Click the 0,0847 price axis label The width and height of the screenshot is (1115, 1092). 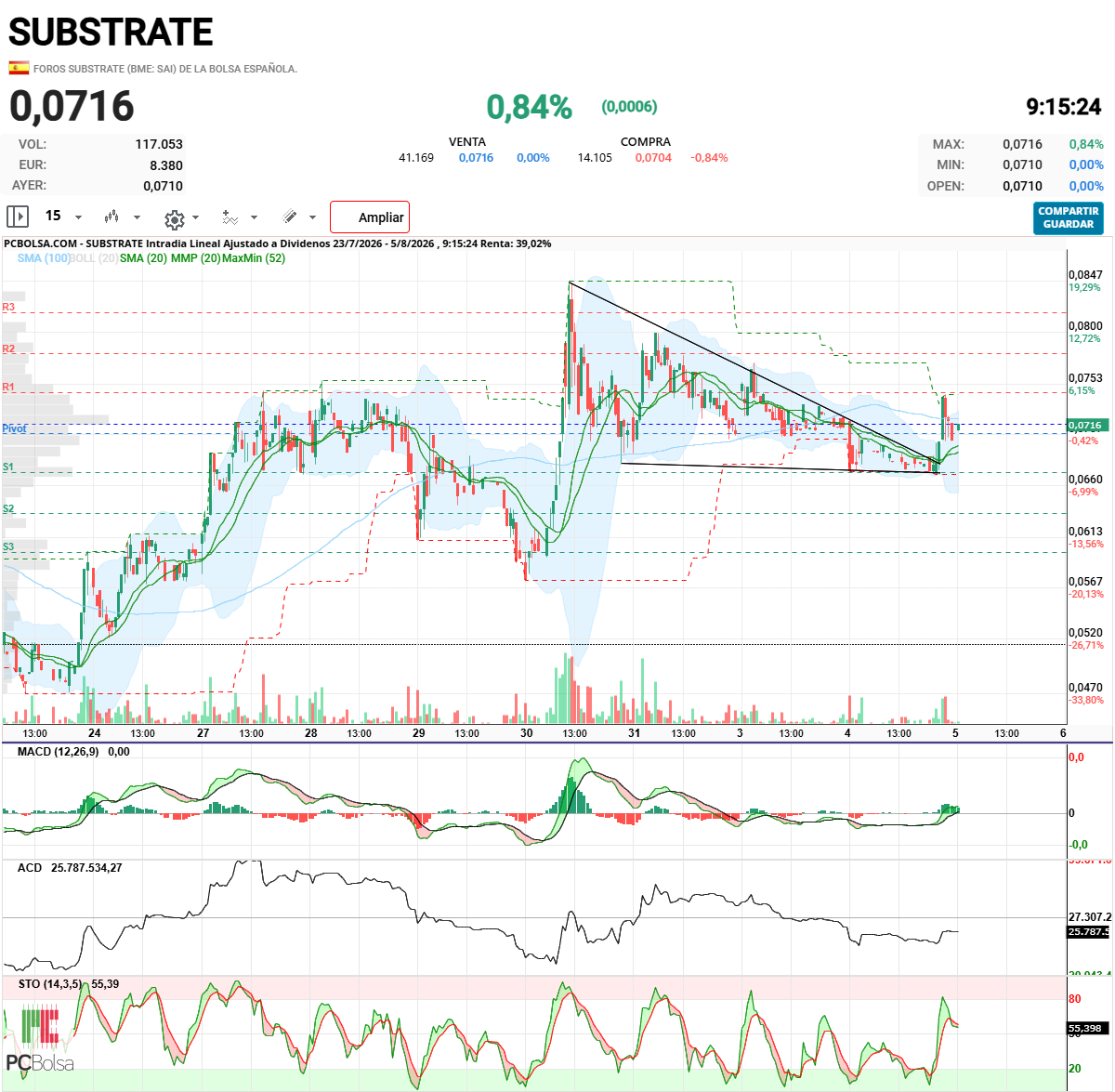(1085, 275)
